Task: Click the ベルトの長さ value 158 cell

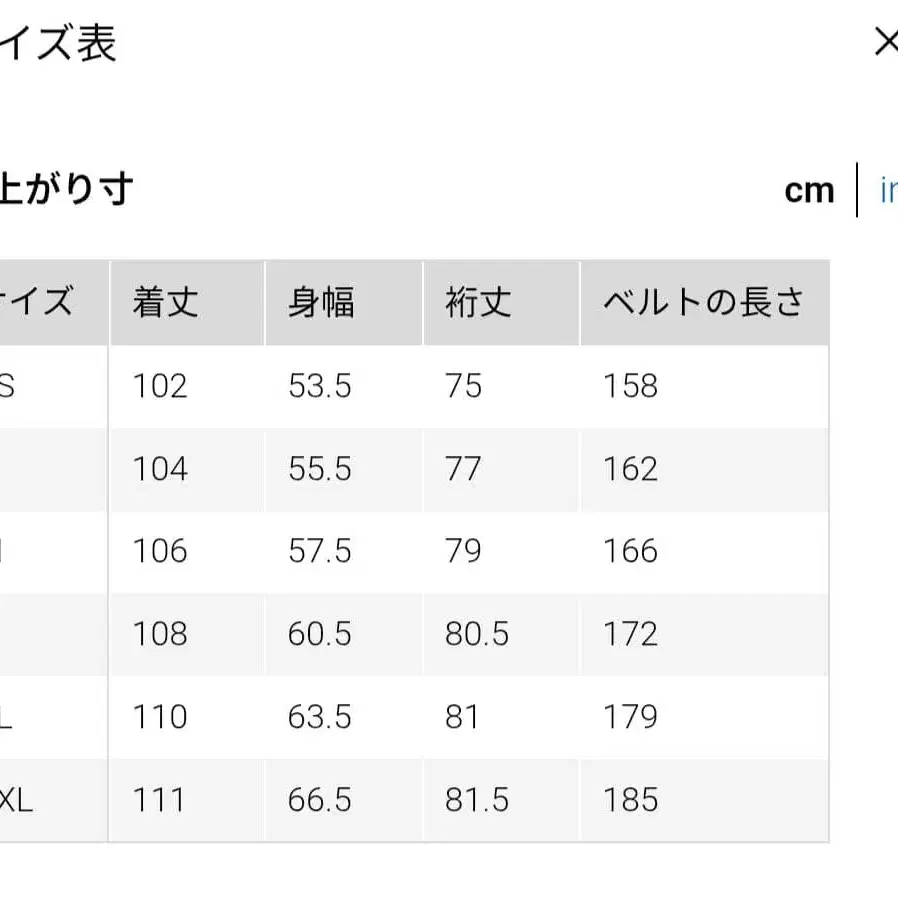Action: pyautogui.click(x=628, y=386)
